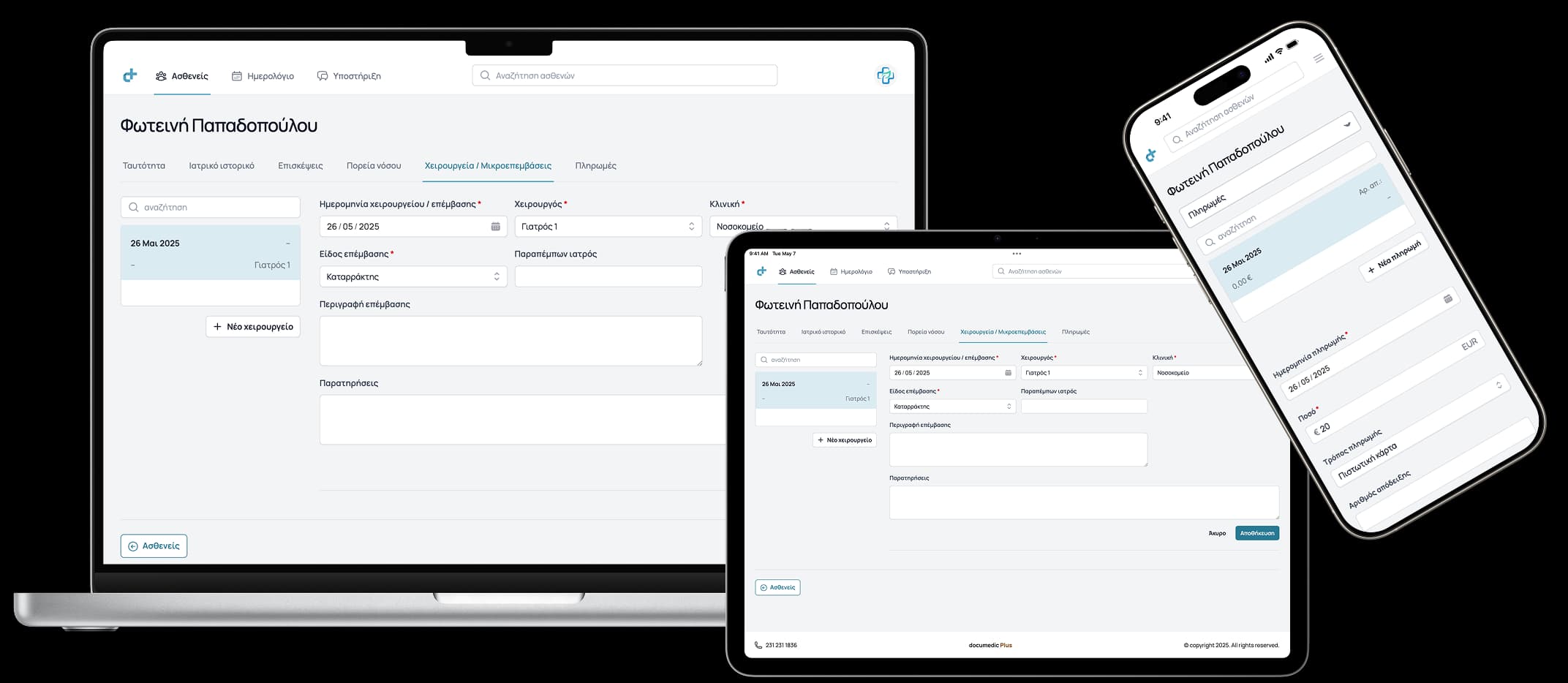Tap the three-dot icon at the tablet's top edge
The height and width of the screenshot is (683, 1568).
click(x=1017, y=254)
